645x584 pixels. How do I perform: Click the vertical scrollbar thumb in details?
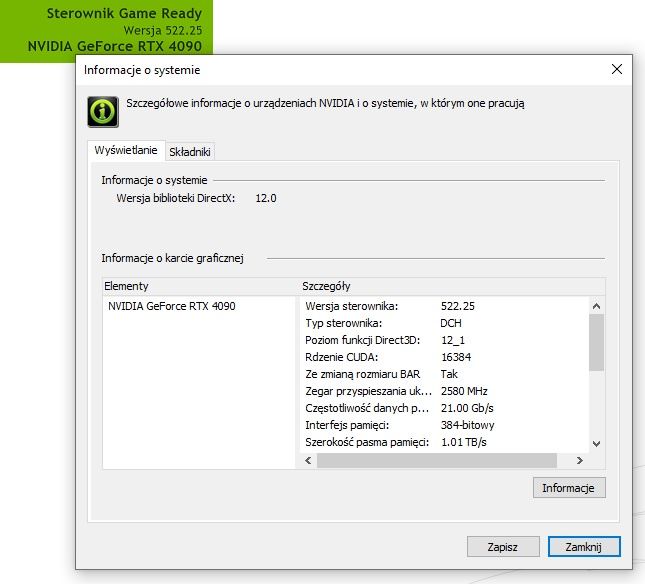(x=596, y=343)
